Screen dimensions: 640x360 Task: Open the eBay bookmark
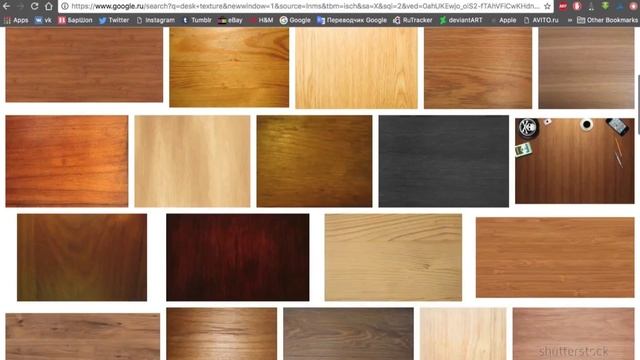230,20
